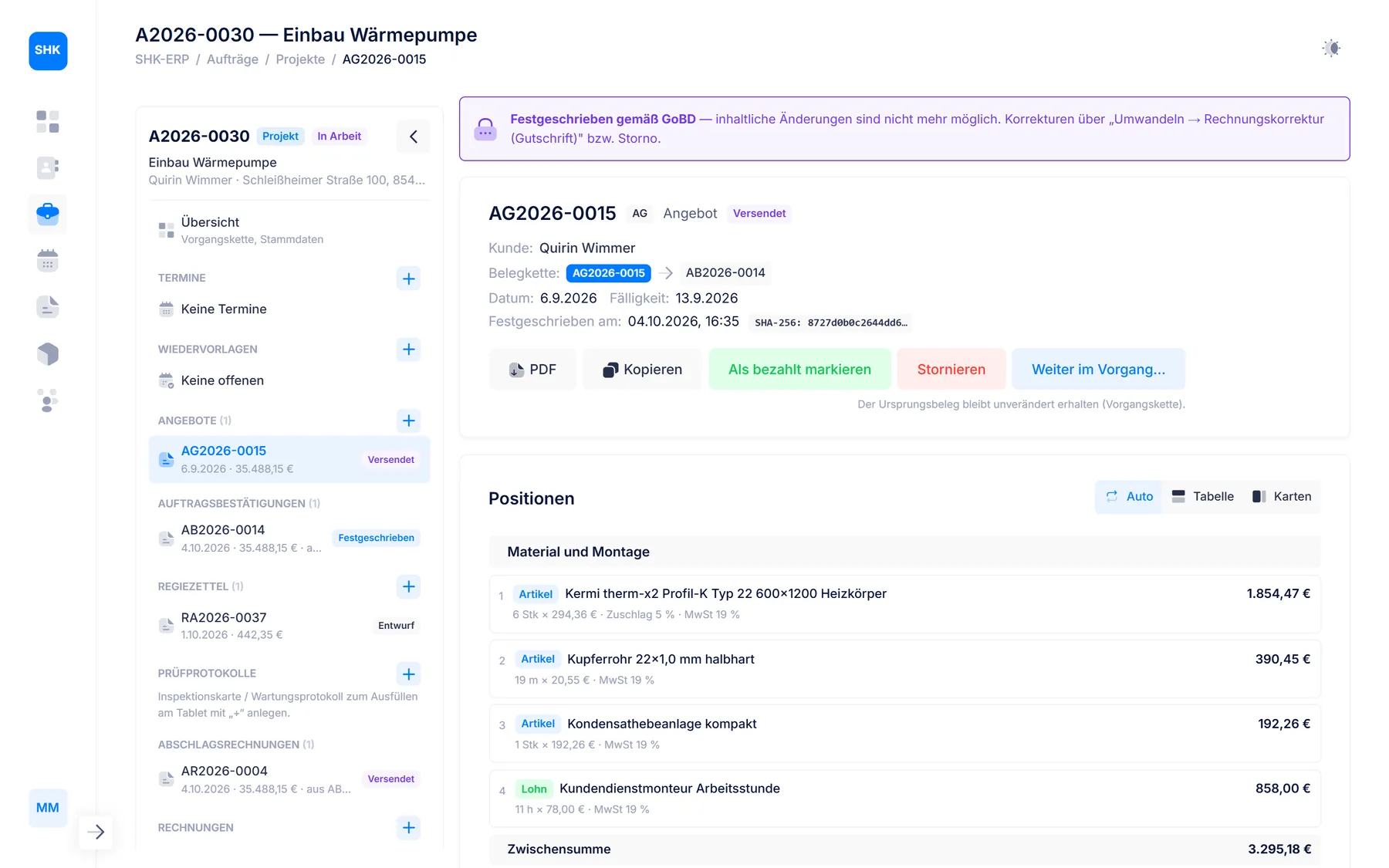Image resolution: width=1389 pixels, height=868 pixels.
Task: Expand the sidebar with the arrow button
Action: tap(96, 832)
